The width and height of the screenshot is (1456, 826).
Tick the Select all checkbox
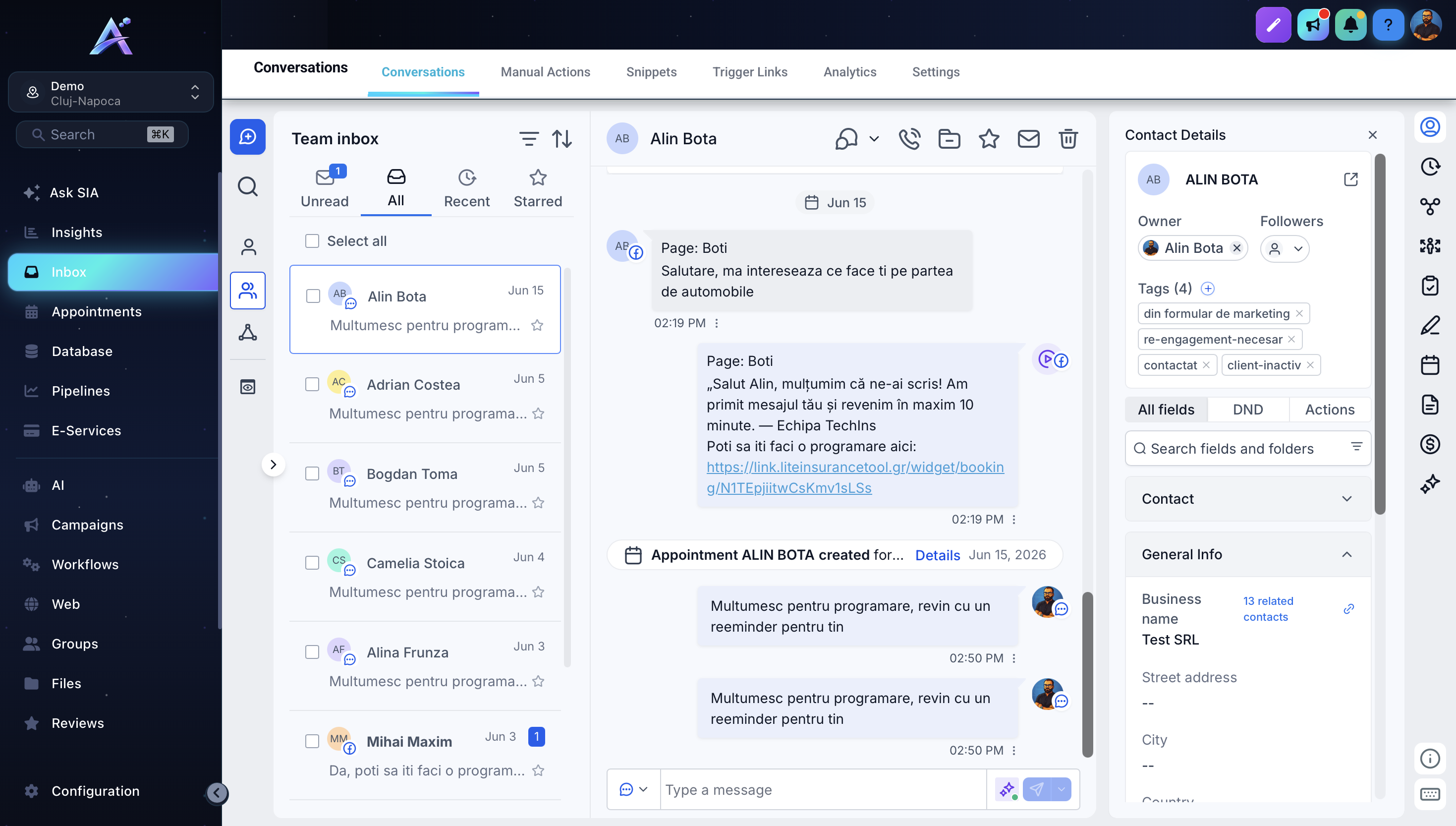click(x=312, y=241)
